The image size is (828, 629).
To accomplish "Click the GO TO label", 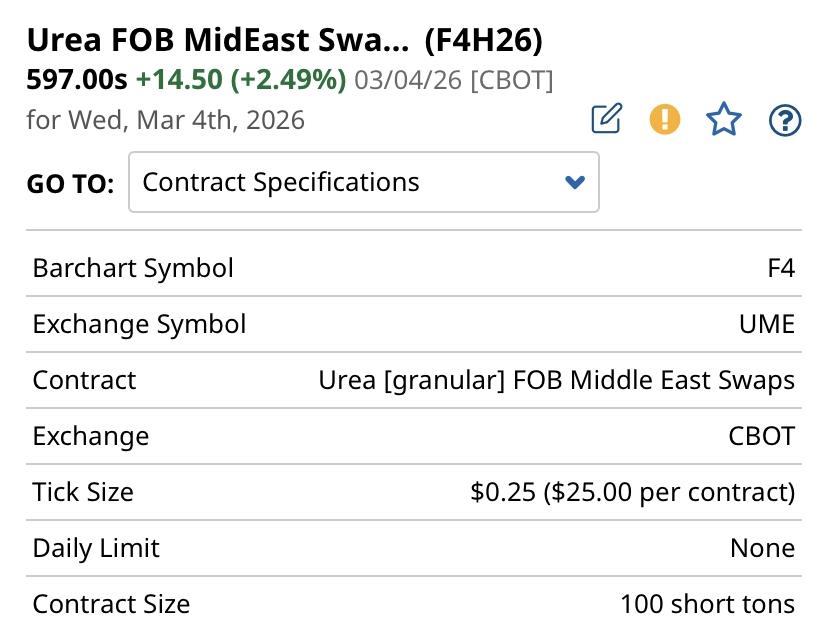I will click(x=71, y=183).
